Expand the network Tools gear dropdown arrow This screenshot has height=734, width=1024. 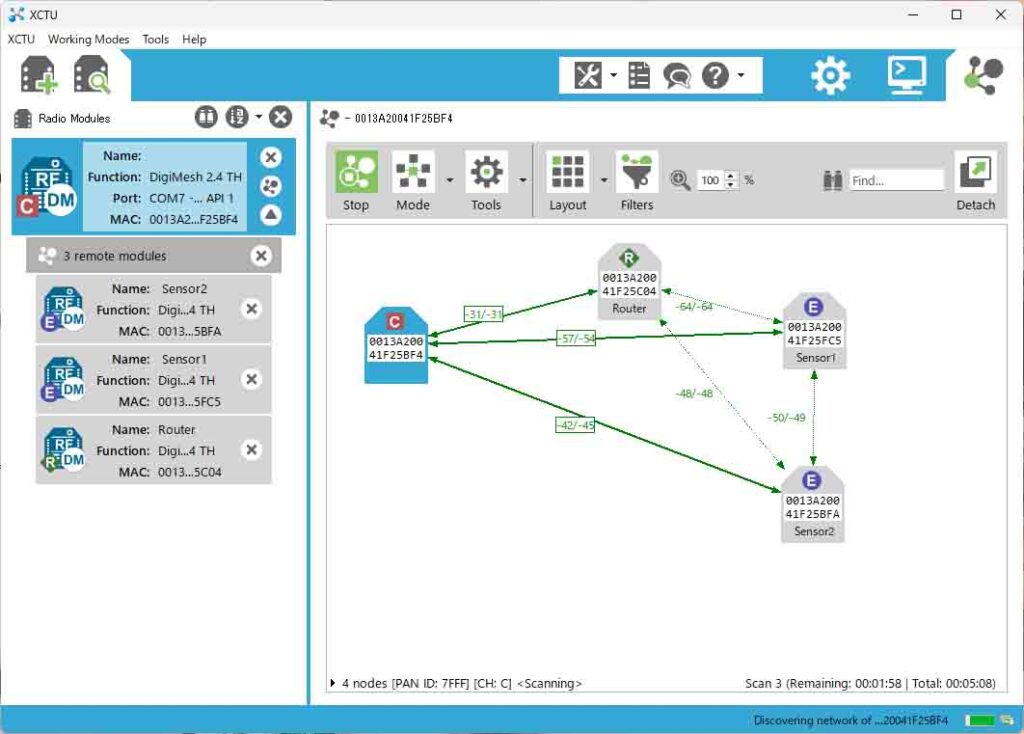coord(523,180)
